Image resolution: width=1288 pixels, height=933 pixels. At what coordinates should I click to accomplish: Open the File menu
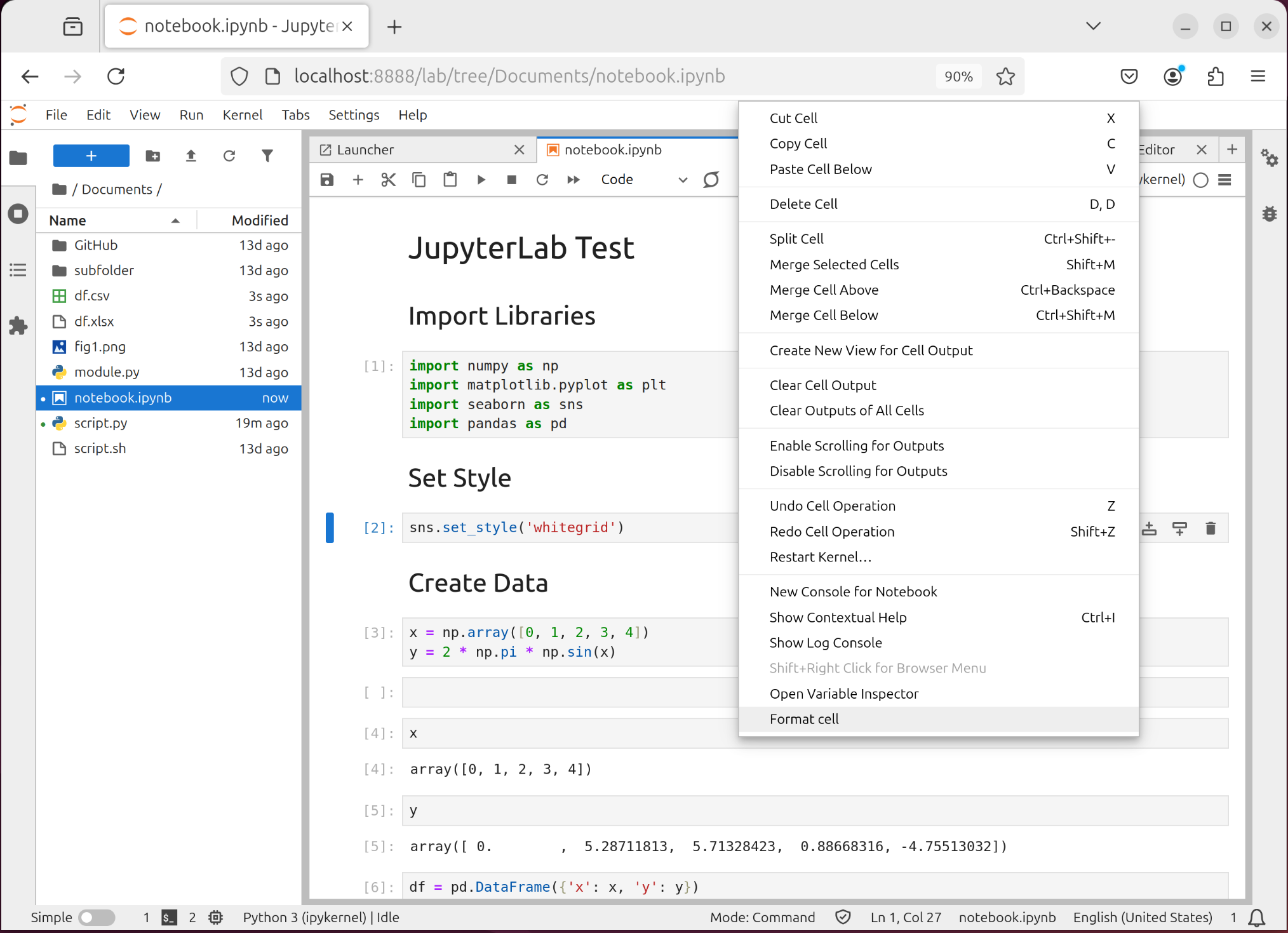point(56,115)
